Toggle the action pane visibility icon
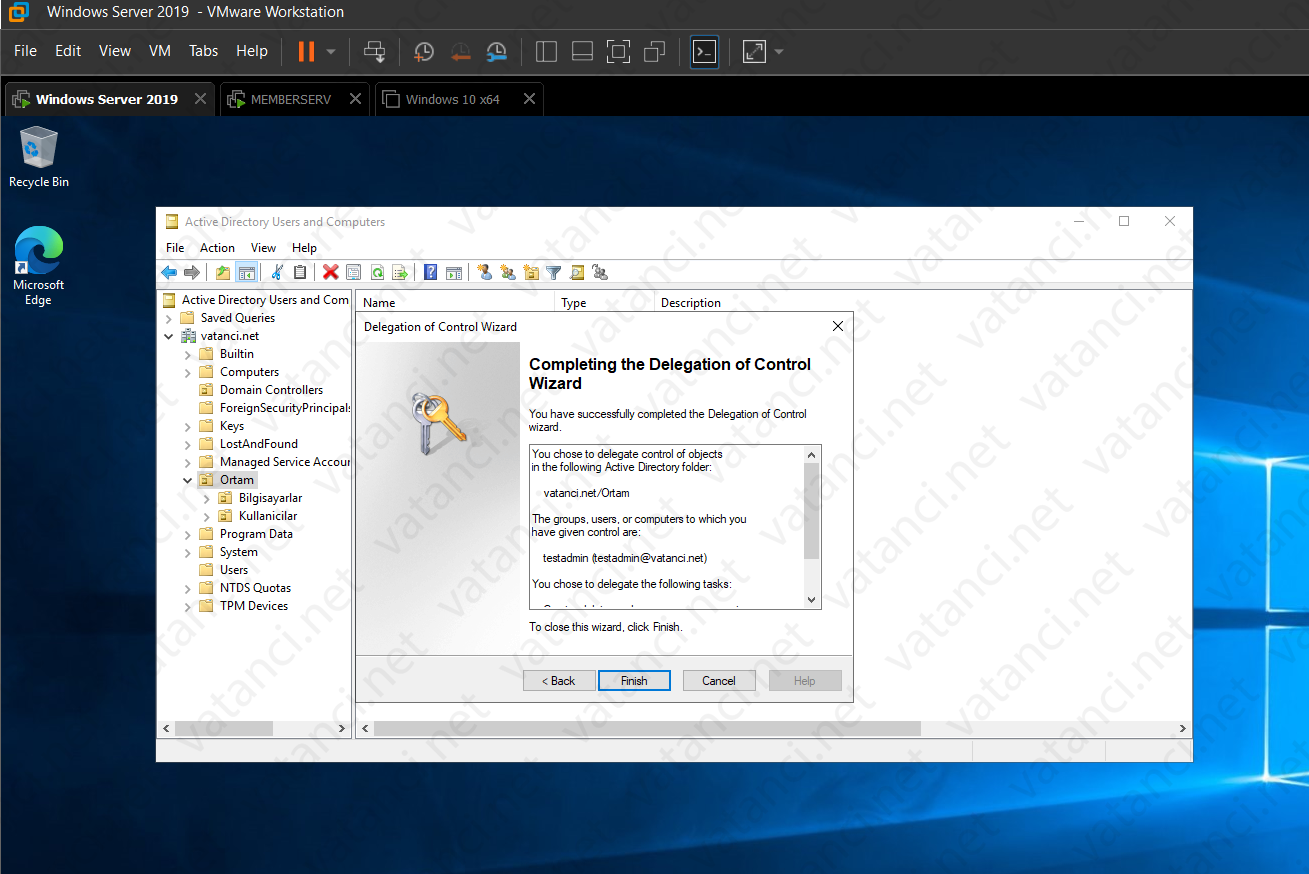Image resolution: width=1309 pixels, height=874 pixels. click(x=455, y=272)
